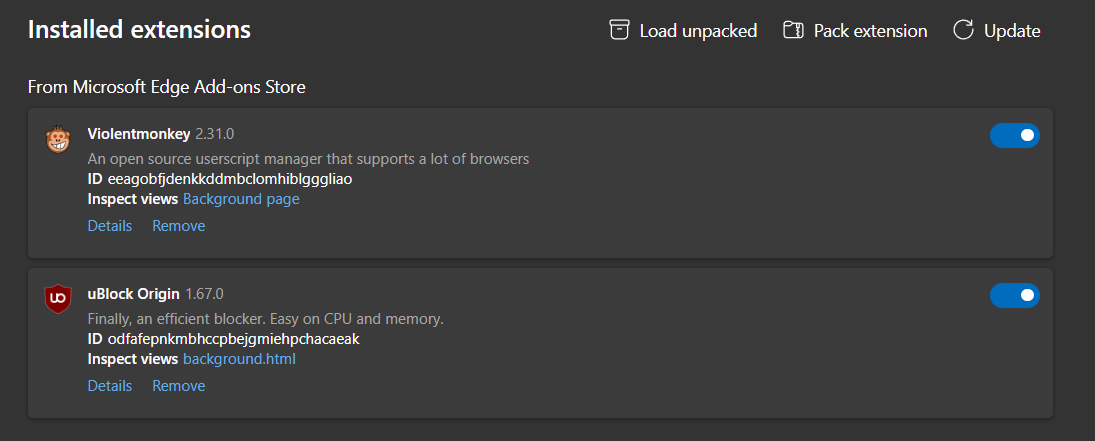Click the circular Update arrow icon
The width and height of the screenshot is (1095, 441).
coord(963,31)
